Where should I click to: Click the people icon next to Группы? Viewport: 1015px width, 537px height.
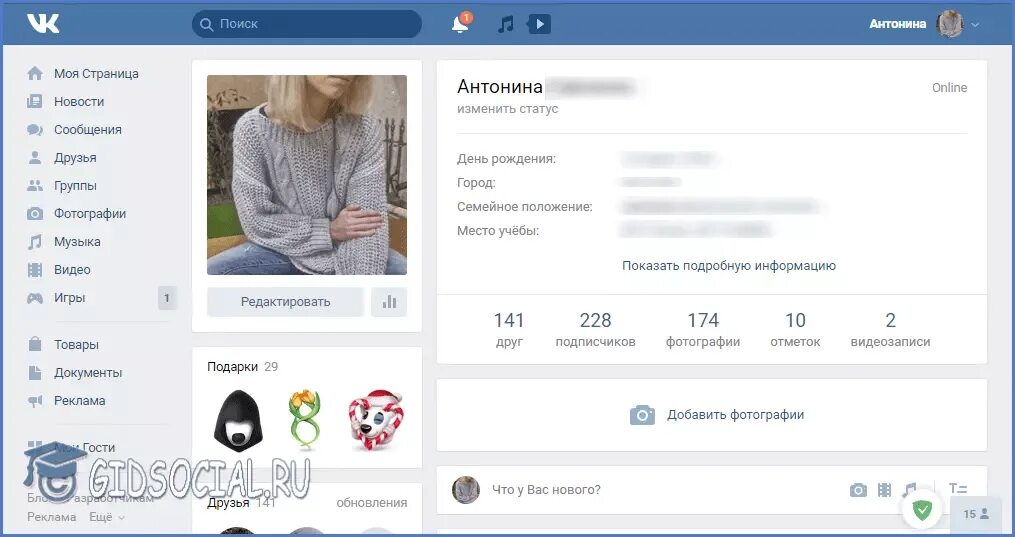tap(35, 186)
